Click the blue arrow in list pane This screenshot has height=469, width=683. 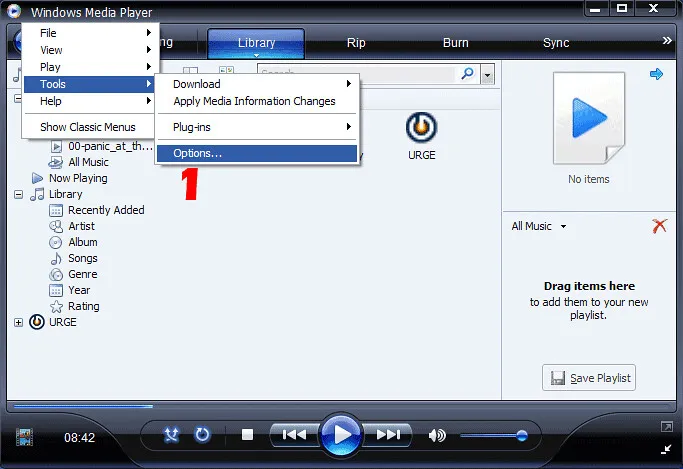click(x=656, y=74)
